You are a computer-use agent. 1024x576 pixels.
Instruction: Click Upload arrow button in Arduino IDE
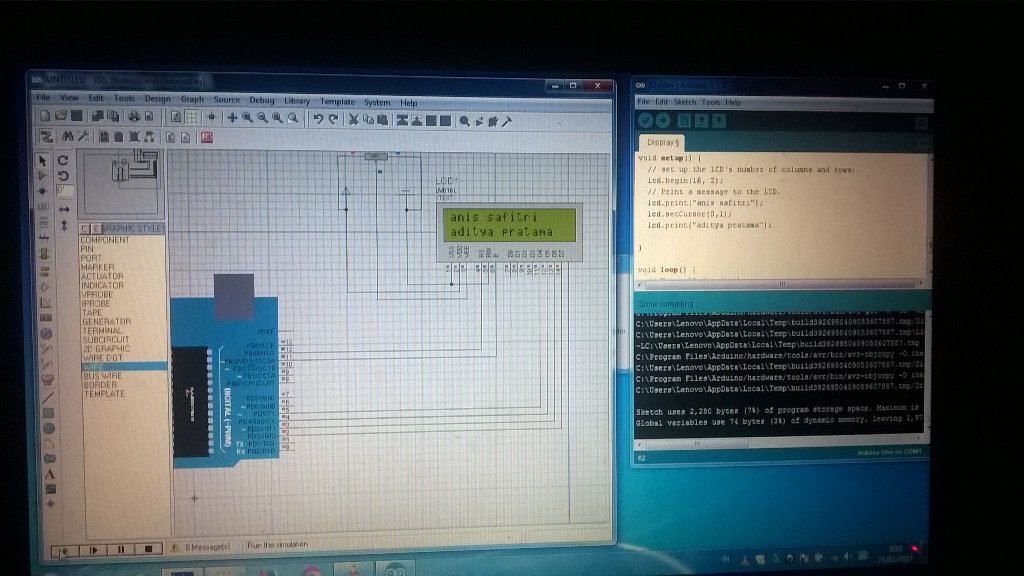click(x=663, y=120)
